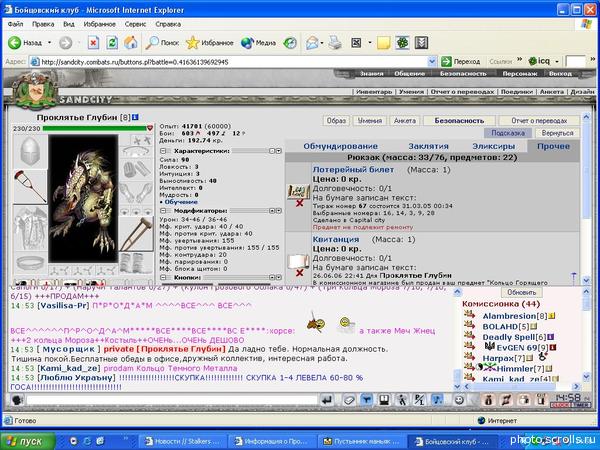
Task: Open the address bar dropdown arrow
Action: [x=432, y=61]
